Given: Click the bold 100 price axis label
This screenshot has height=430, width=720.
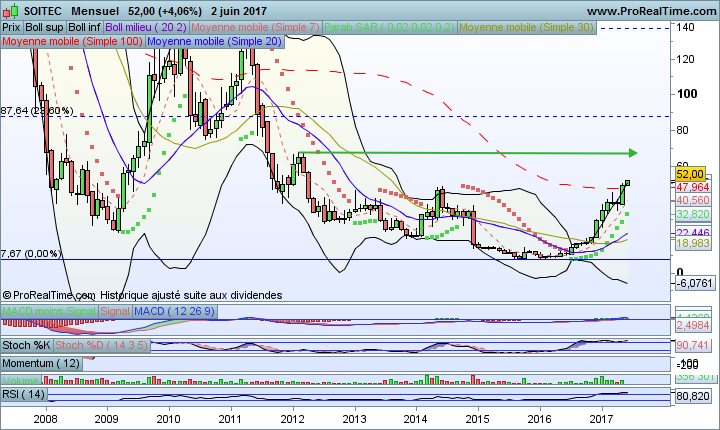Looking at the screenshot, I should (x=687, y=94).
